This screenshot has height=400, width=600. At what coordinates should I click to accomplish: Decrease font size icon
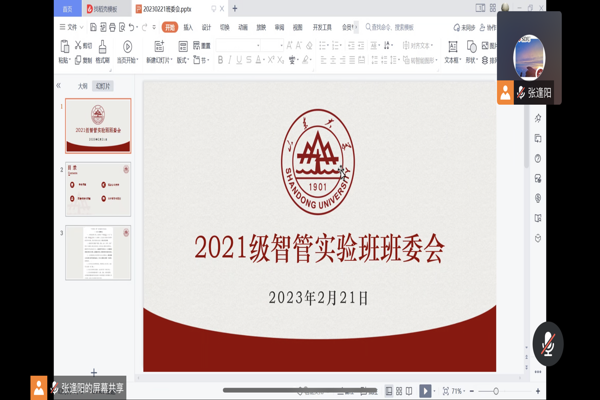299,46
